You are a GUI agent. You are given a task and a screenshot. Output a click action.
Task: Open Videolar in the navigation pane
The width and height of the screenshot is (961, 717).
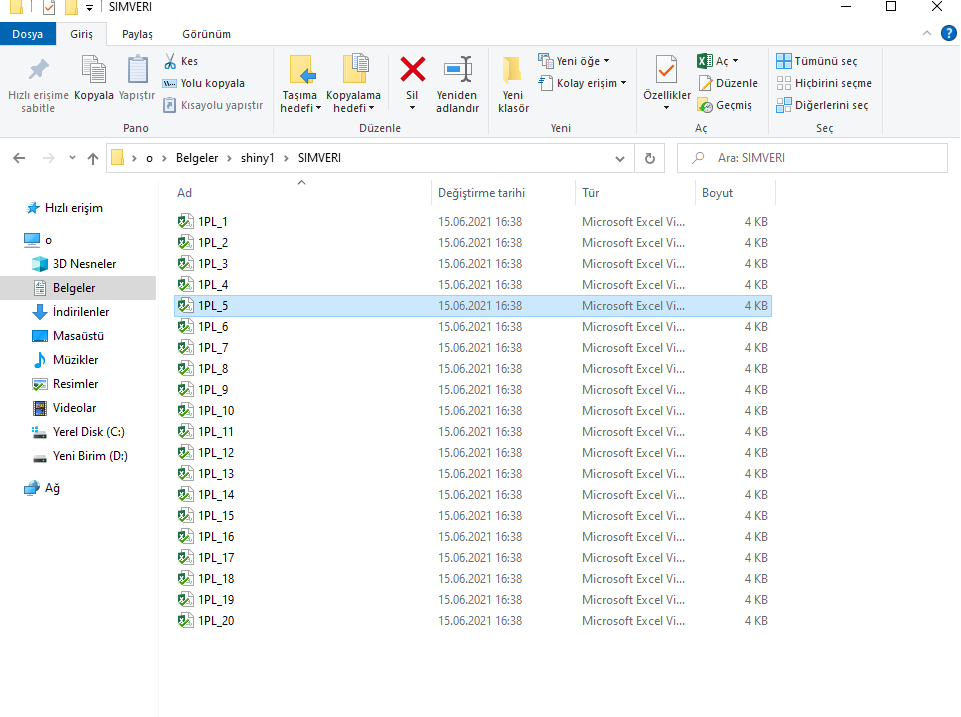[x=74, y=408]
